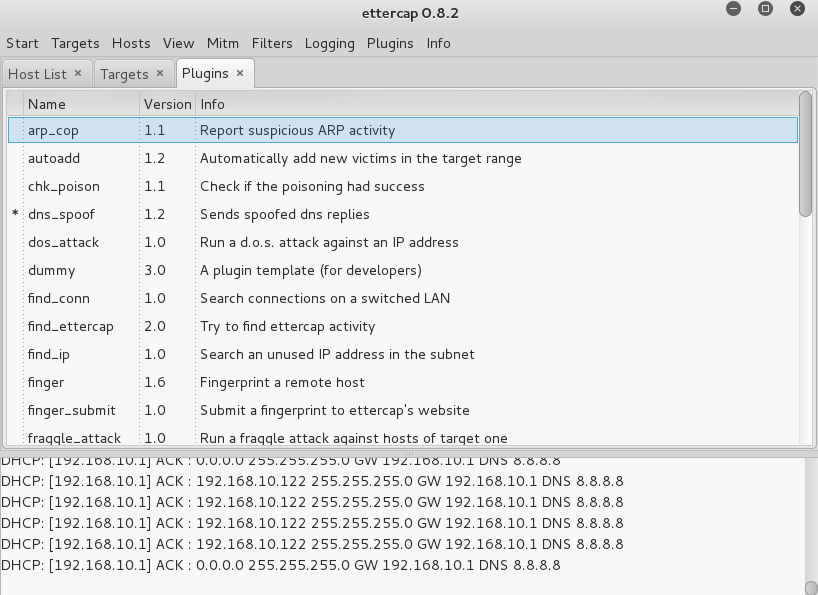Sort plugins by the Name column header
Screen dimensions: 818x595
[81, 104]
